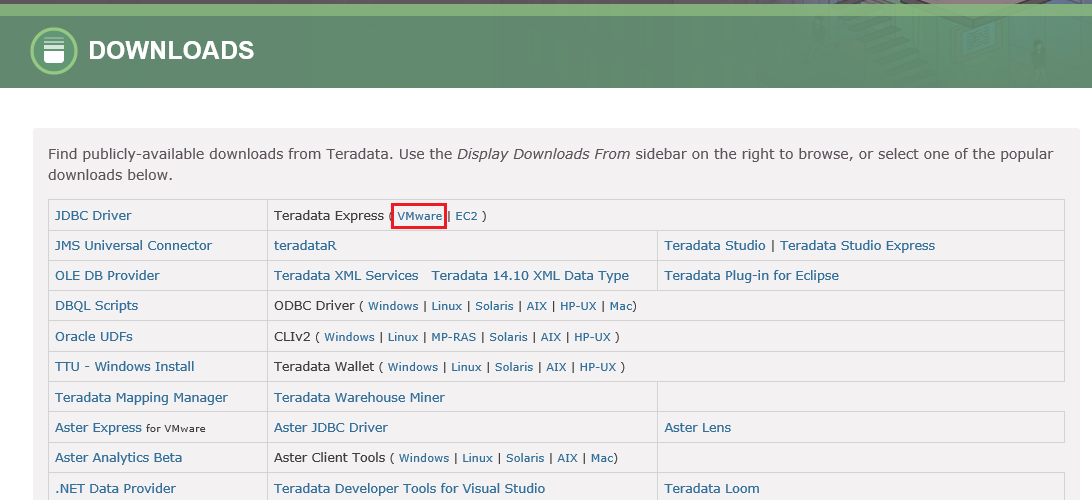The width and height of the screenshot is (1092, 500).
Task: Open Teradata 14.10 XML Data Type link
Action: [x=530, y=276]
